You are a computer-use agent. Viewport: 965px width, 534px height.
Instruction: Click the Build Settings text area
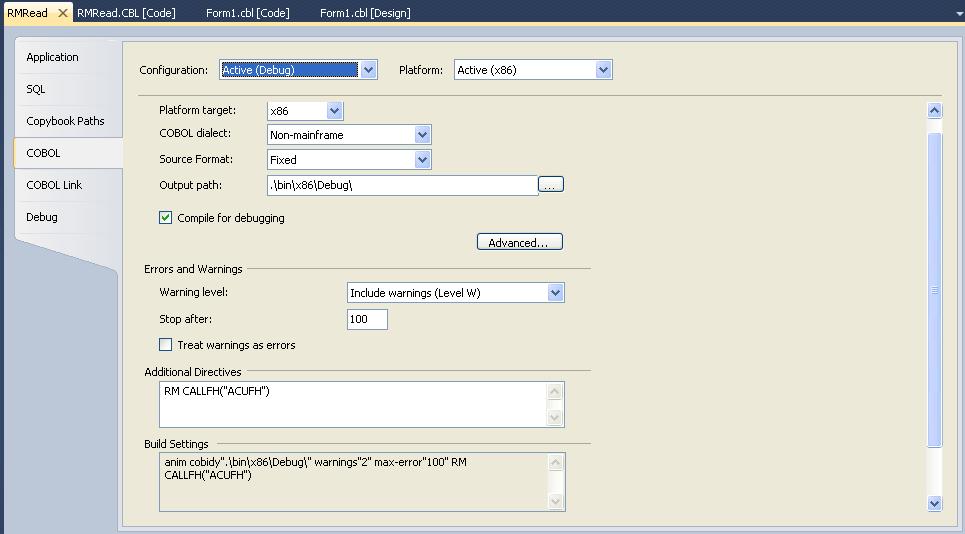(x=354, y=482)
